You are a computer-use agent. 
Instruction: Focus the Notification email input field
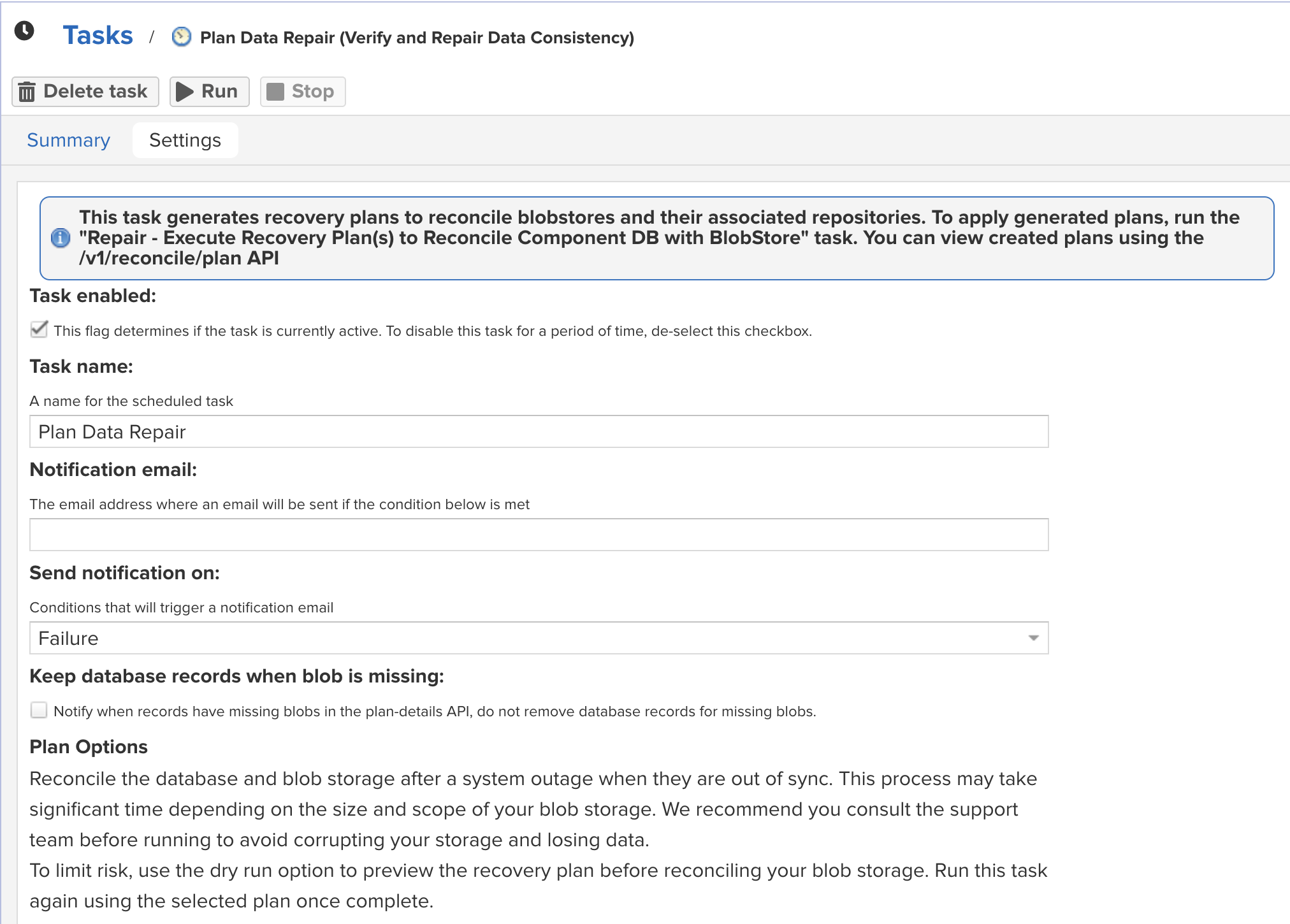coord(539,535)
